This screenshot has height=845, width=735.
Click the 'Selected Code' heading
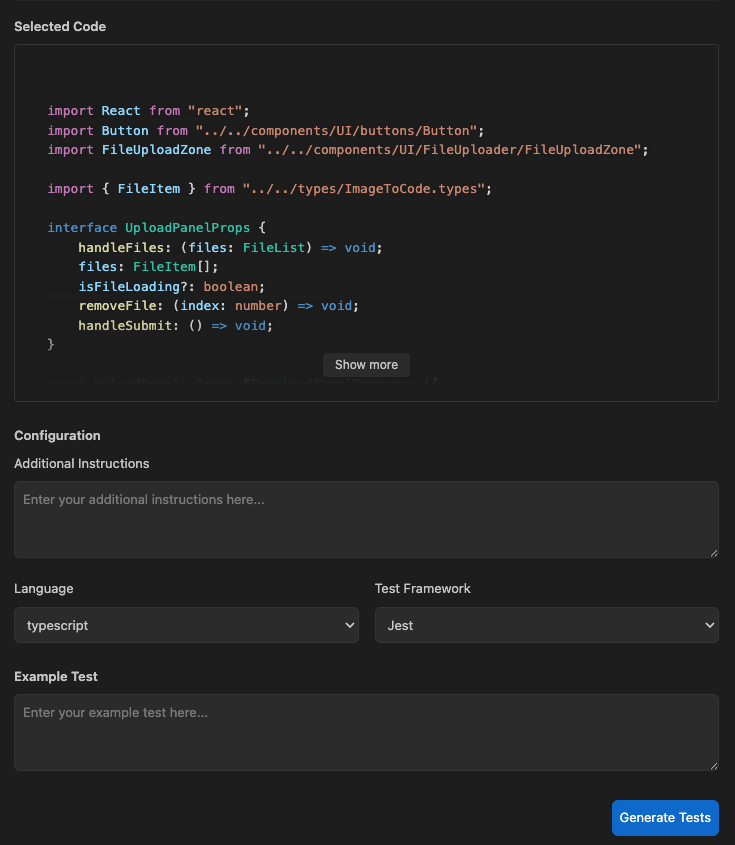click(x=60, y=26)
